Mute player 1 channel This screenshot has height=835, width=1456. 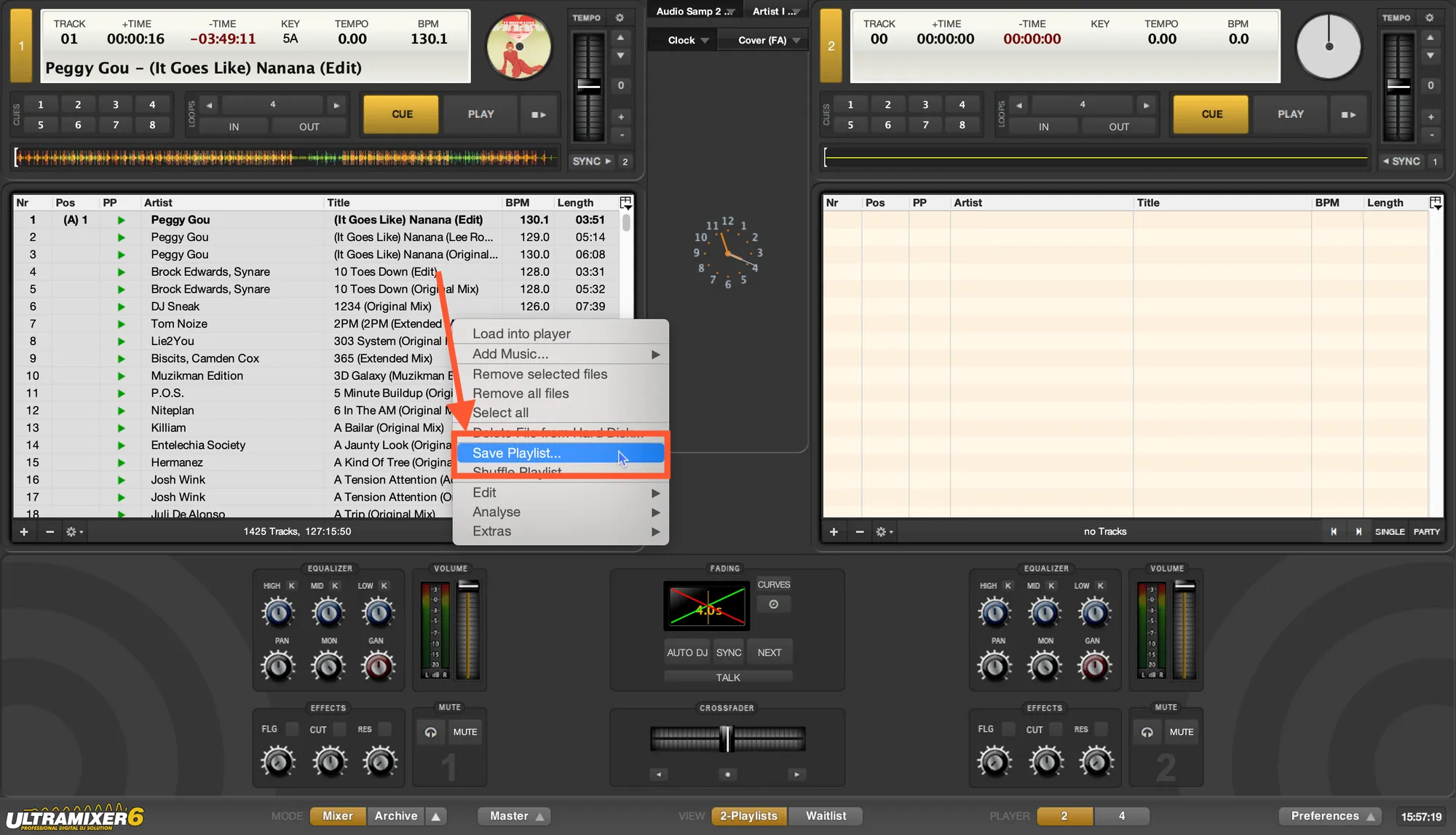pyautogui.click(x=465, y=732)
